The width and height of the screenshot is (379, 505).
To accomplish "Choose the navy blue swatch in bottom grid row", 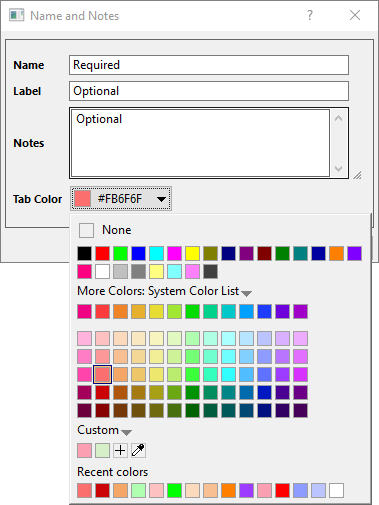I will click(264, 410).
